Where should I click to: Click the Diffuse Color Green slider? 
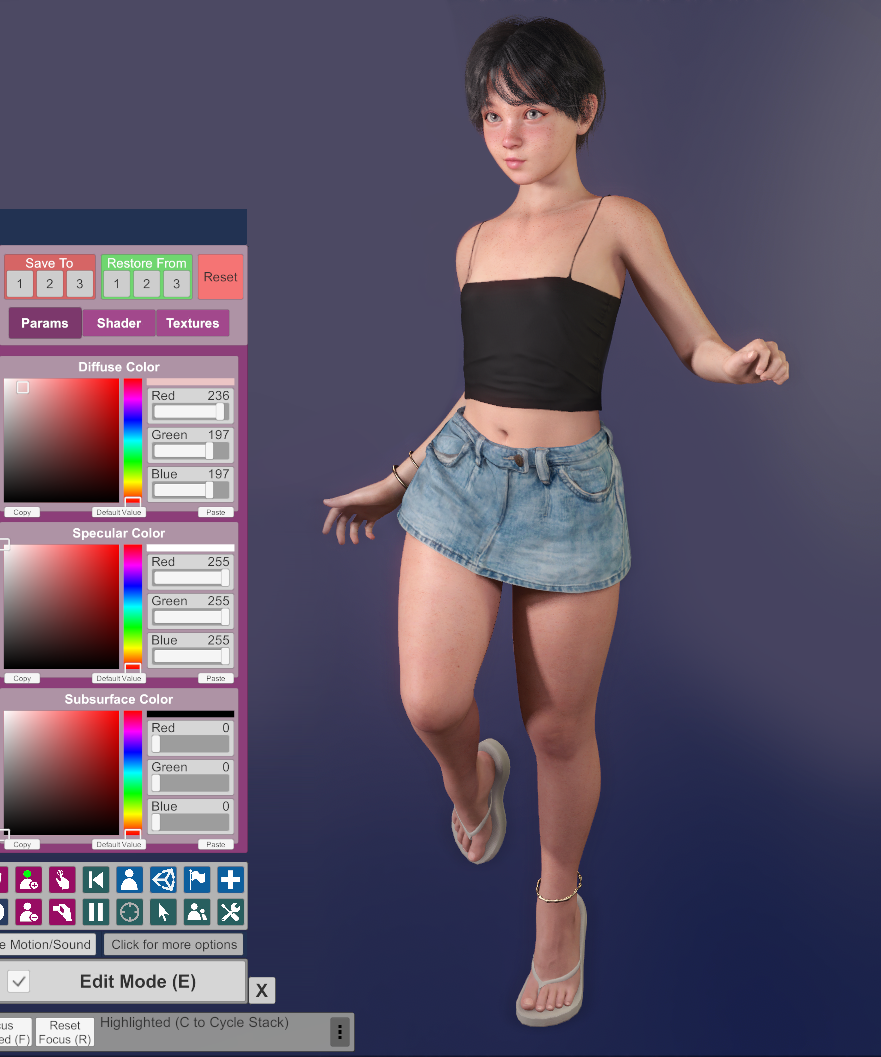pos(191,451)
